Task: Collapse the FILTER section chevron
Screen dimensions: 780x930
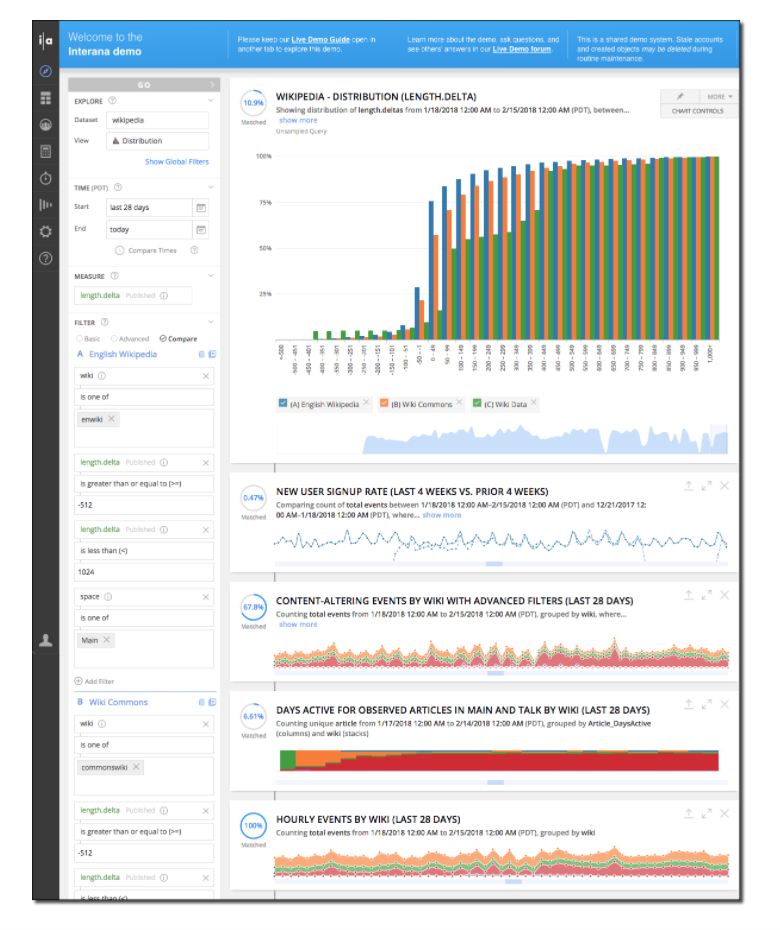Action: (x=211, y=322)
